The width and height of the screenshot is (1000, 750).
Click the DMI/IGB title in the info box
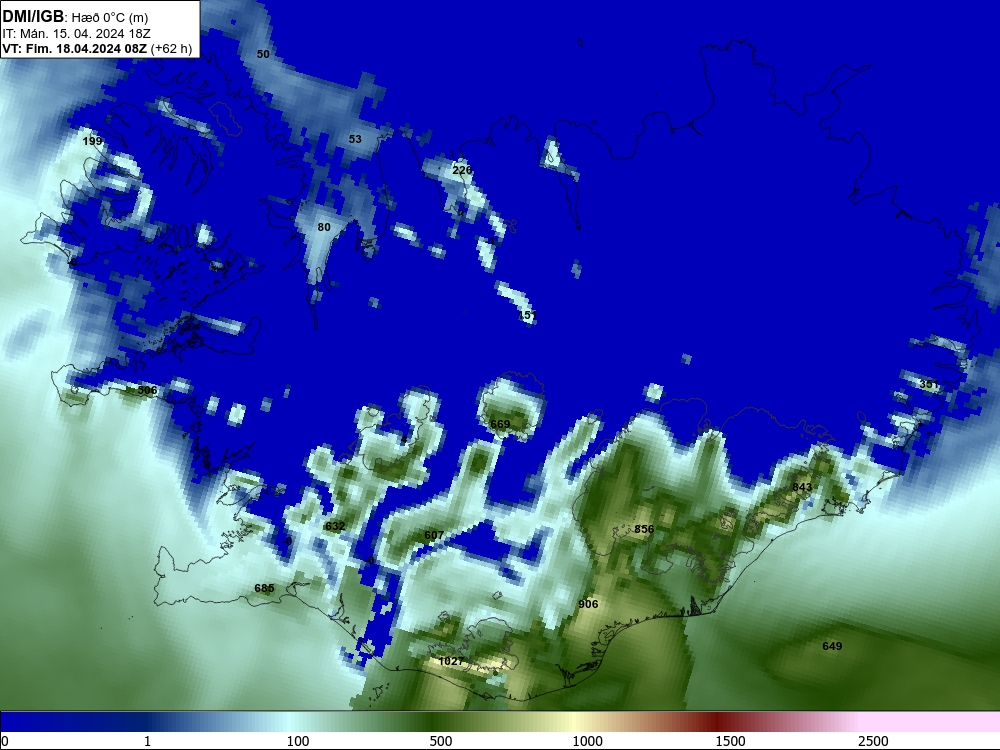33,17
